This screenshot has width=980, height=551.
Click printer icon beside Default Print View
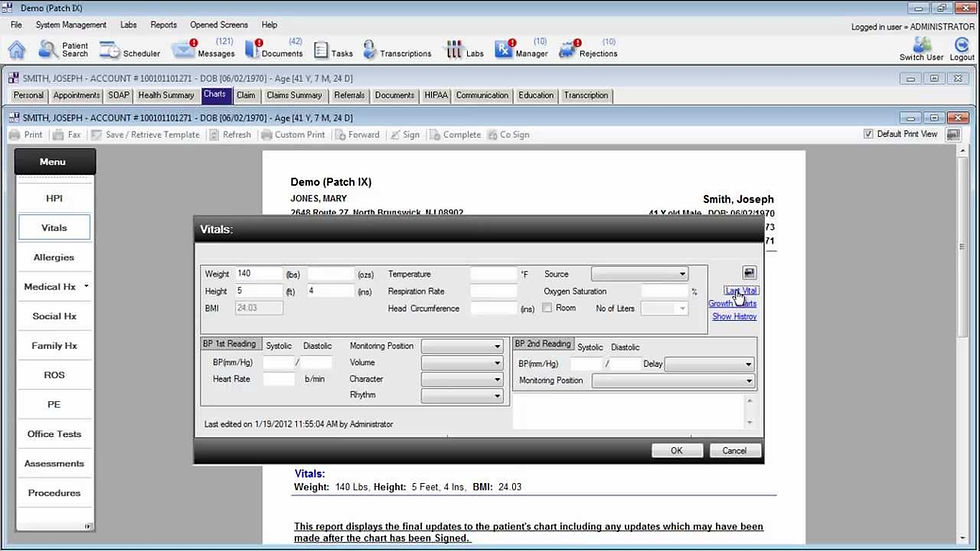[x=953, y=134]
